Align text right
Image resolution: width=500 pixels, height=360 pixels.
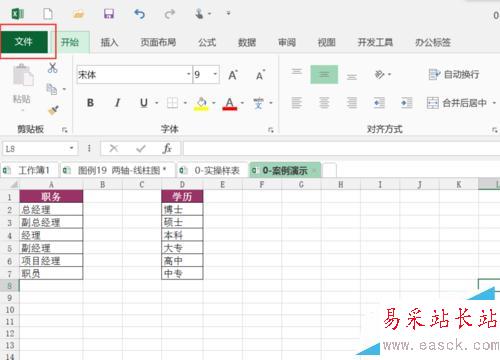352,103
